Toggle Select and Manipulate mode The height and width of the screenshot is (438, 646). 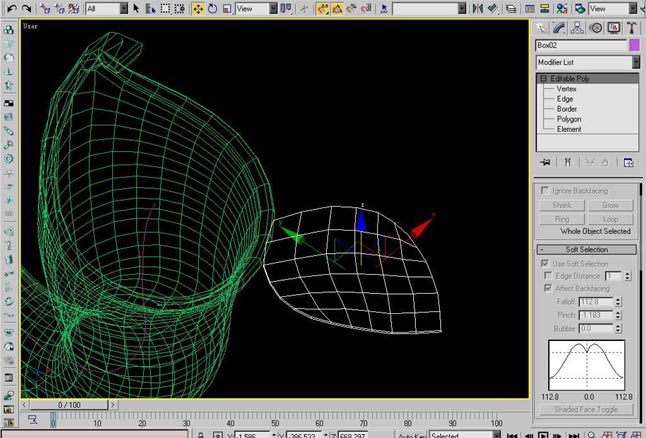304,8
